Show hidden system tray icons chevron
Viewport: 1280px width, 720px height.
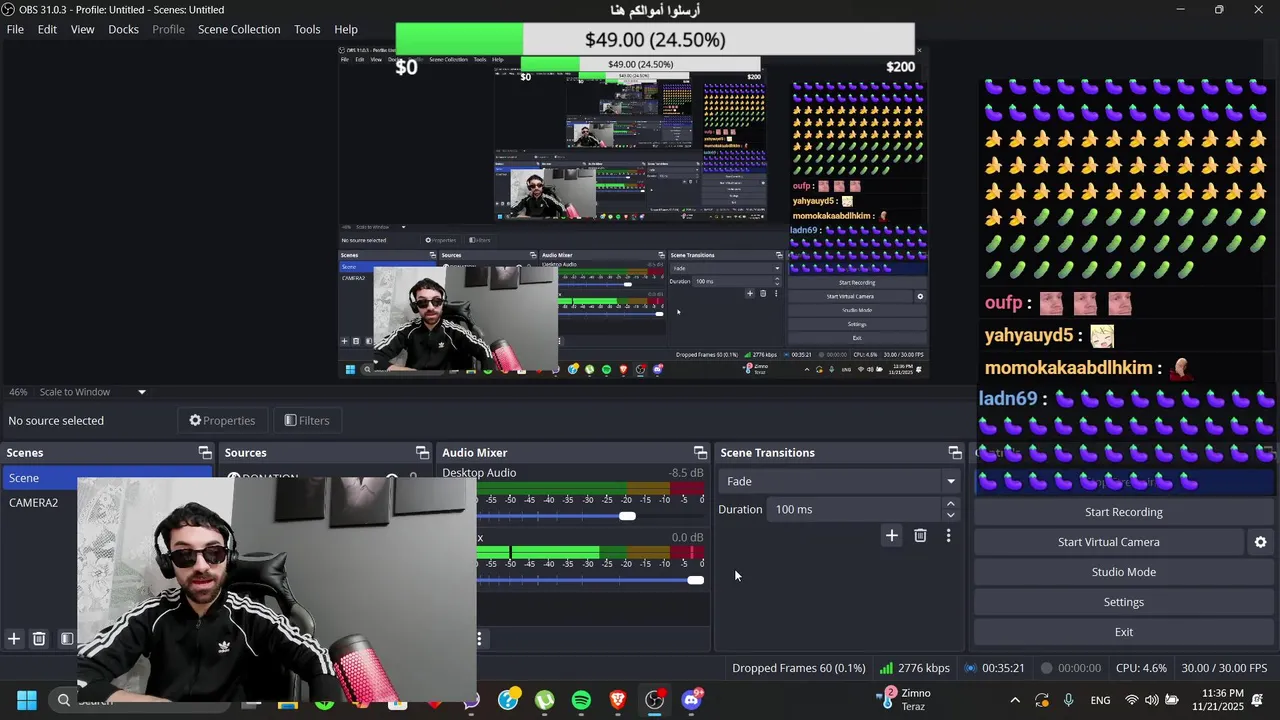coord(1015,700)
